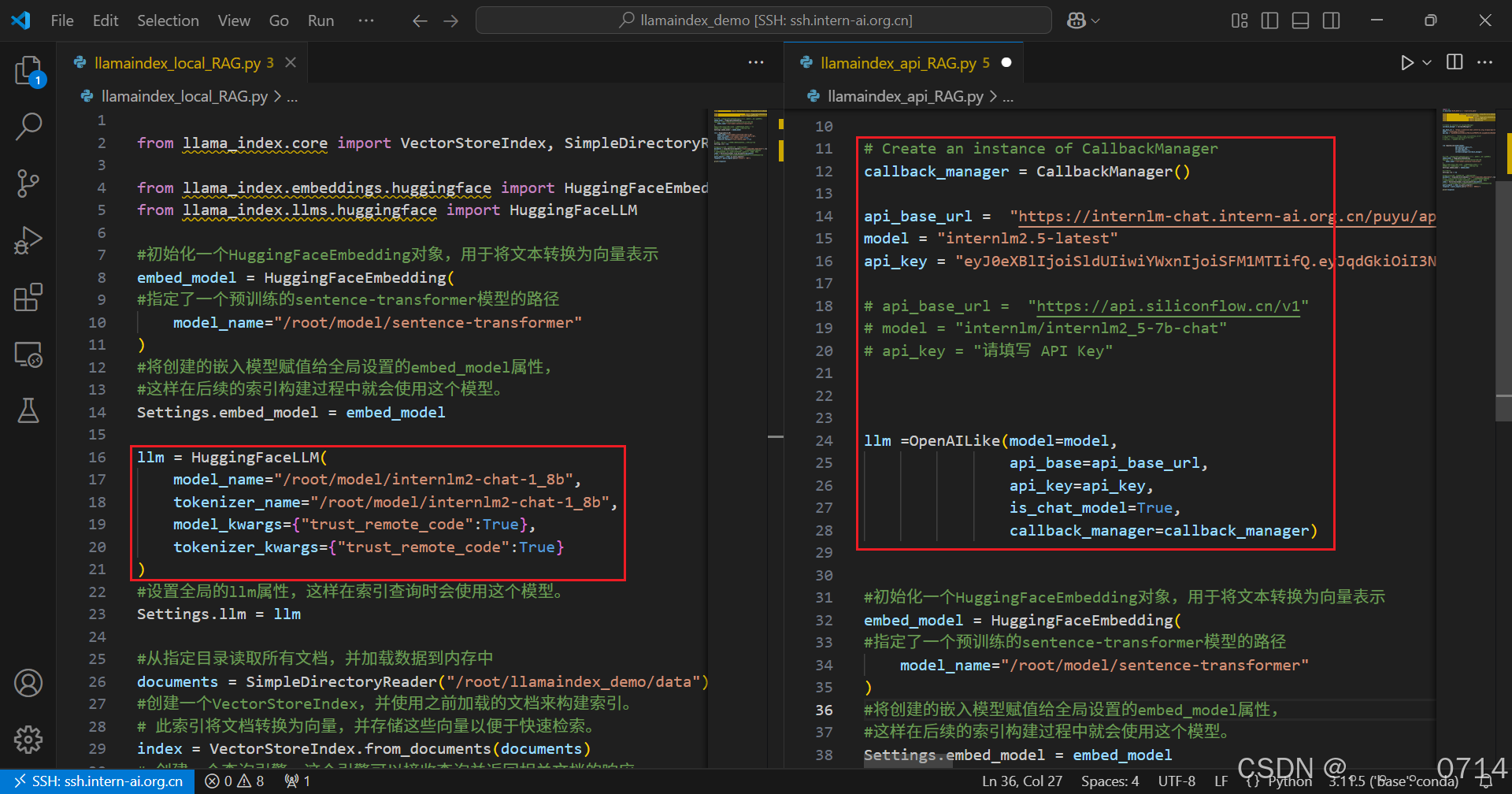Open more actions for right editor group

point(1485,62)
